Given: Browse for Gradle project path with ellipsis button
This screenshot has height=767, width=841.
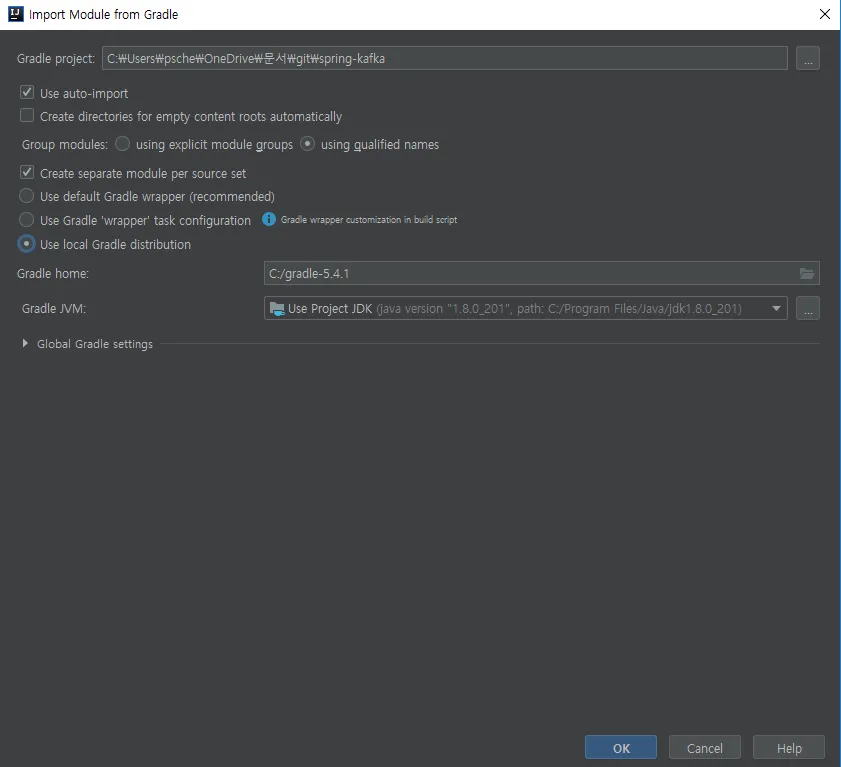Looking at the screenshot, I should pos(808,58).
